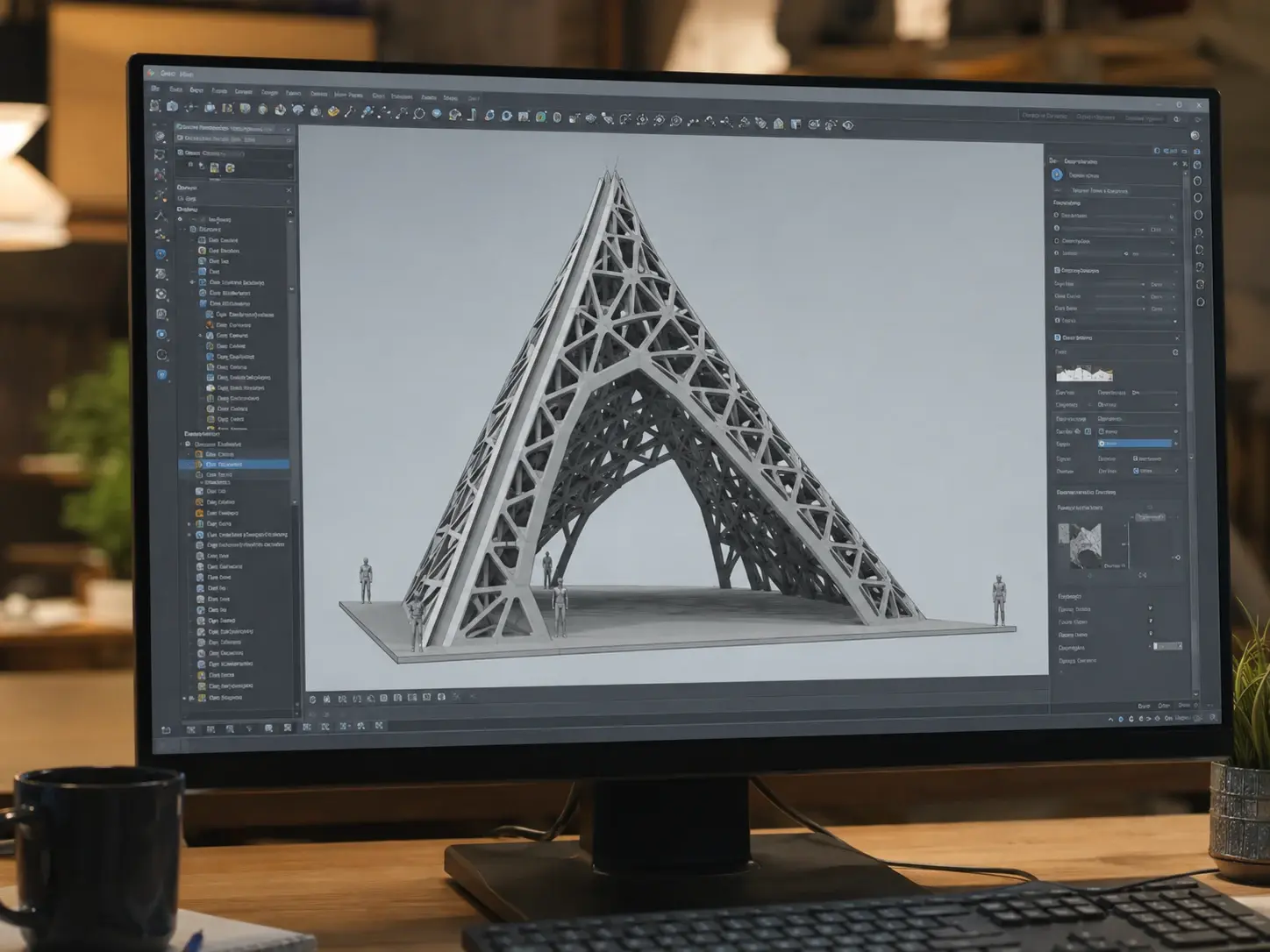The height and width of the screenshot is (952, 1270).
Task: Open the leftmost menu in the menu bar
Action: pos(155,89)
